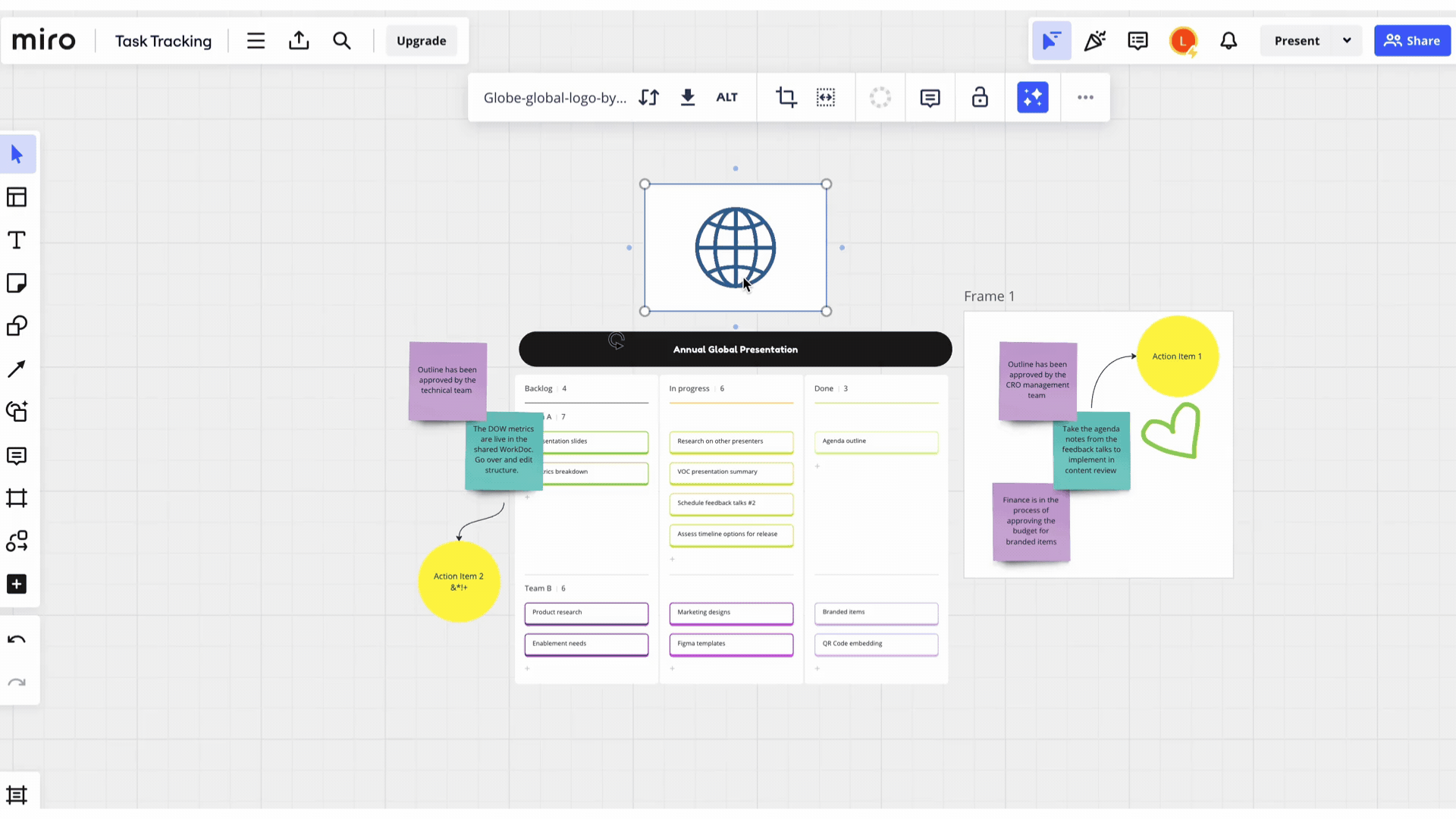This screenshot has width=1456, height=819.
Task: Select the Comment tool in sidebar
Action: click(17, 455)
